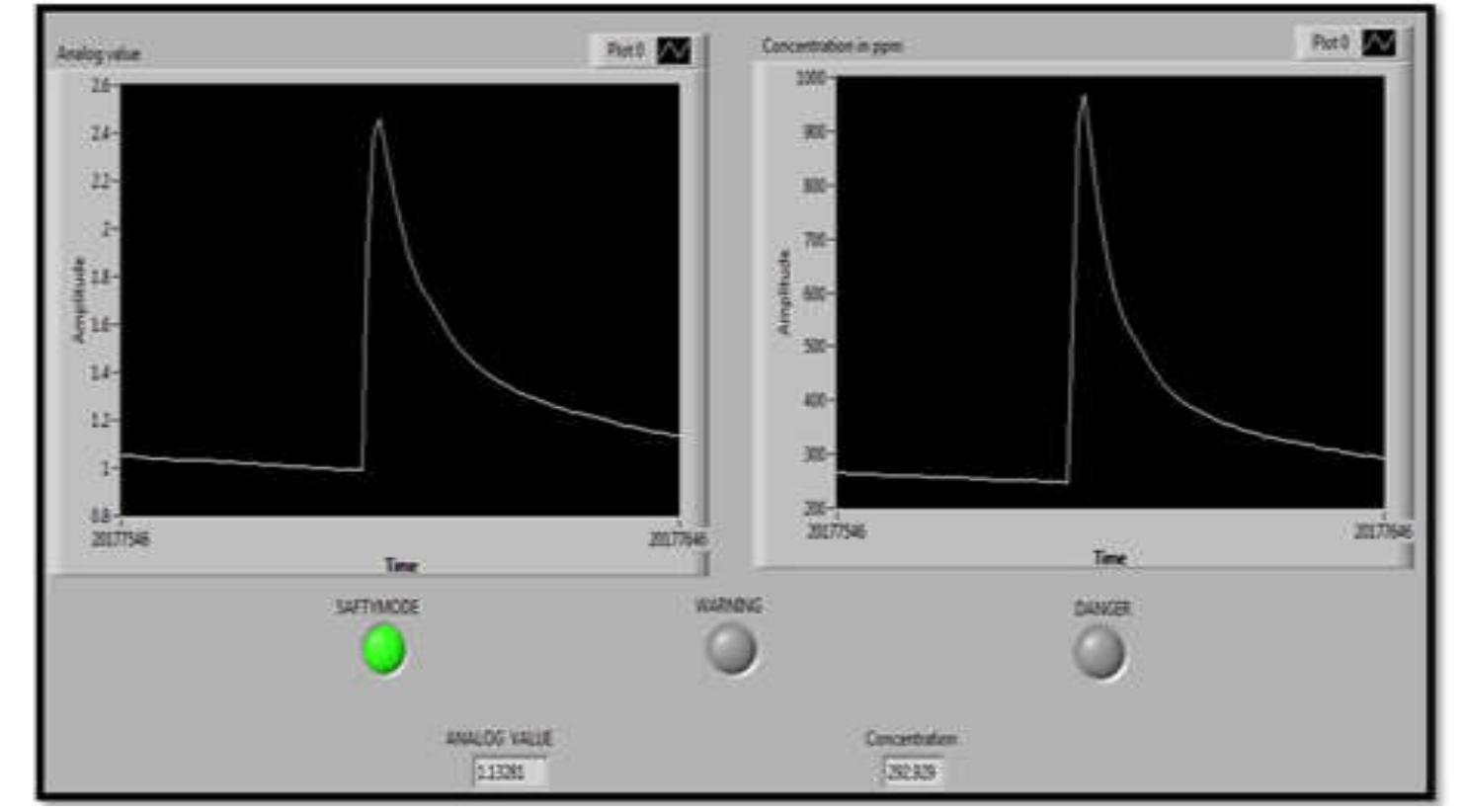The width and height of the screenshot is (1463, 812).
Task: Click the green SAFTYMODE LED indicator
Action: 383,650
